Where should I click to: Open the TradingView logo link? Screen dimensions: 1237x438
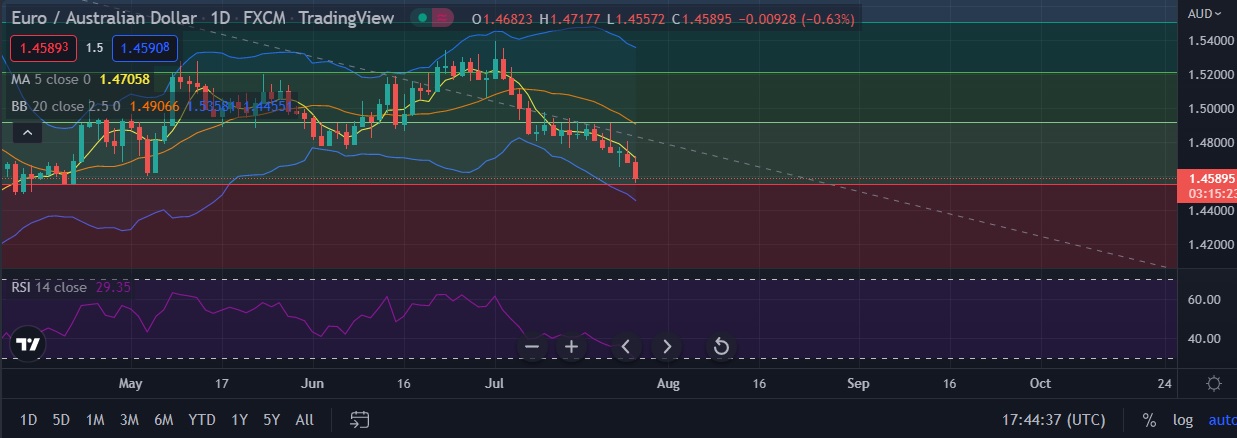coord(29,345)
